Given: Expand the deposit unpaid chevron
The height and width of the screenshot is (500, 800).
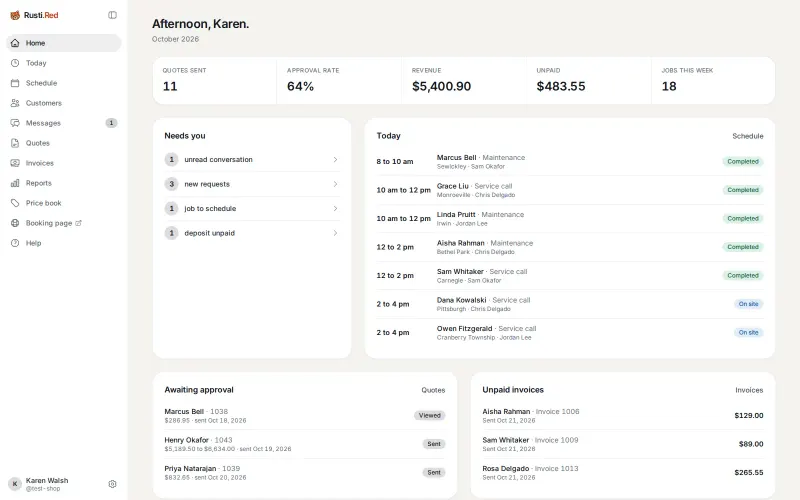Looking at the screenshot, I should 335,233.
